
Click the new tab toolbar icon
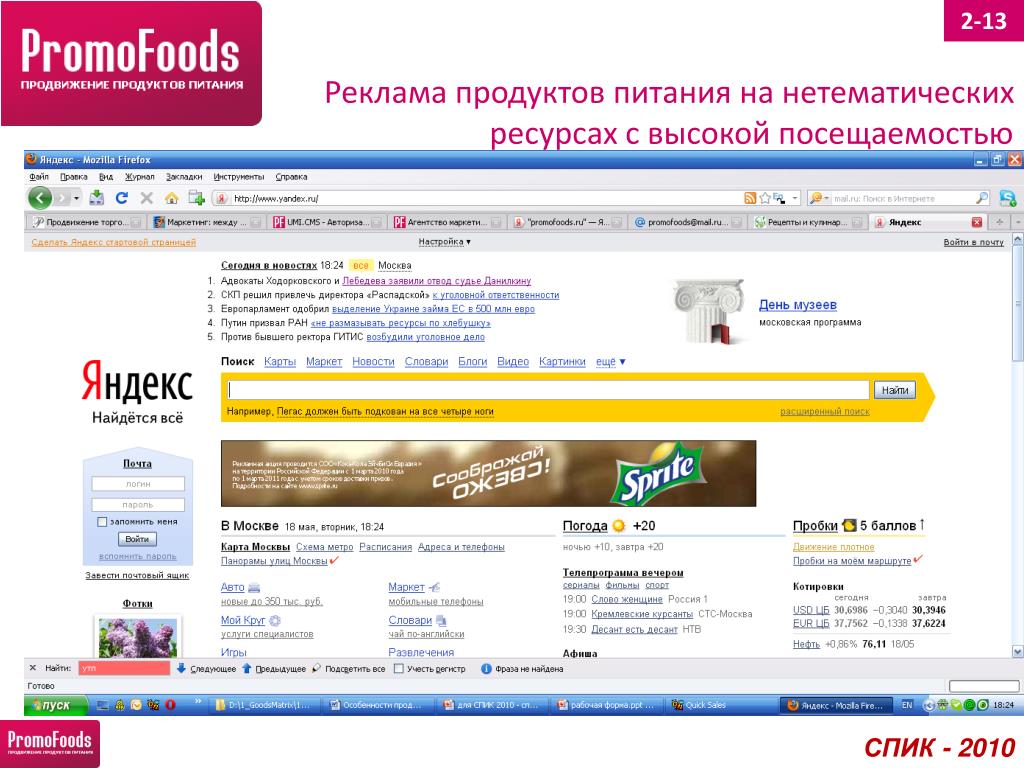197,198
